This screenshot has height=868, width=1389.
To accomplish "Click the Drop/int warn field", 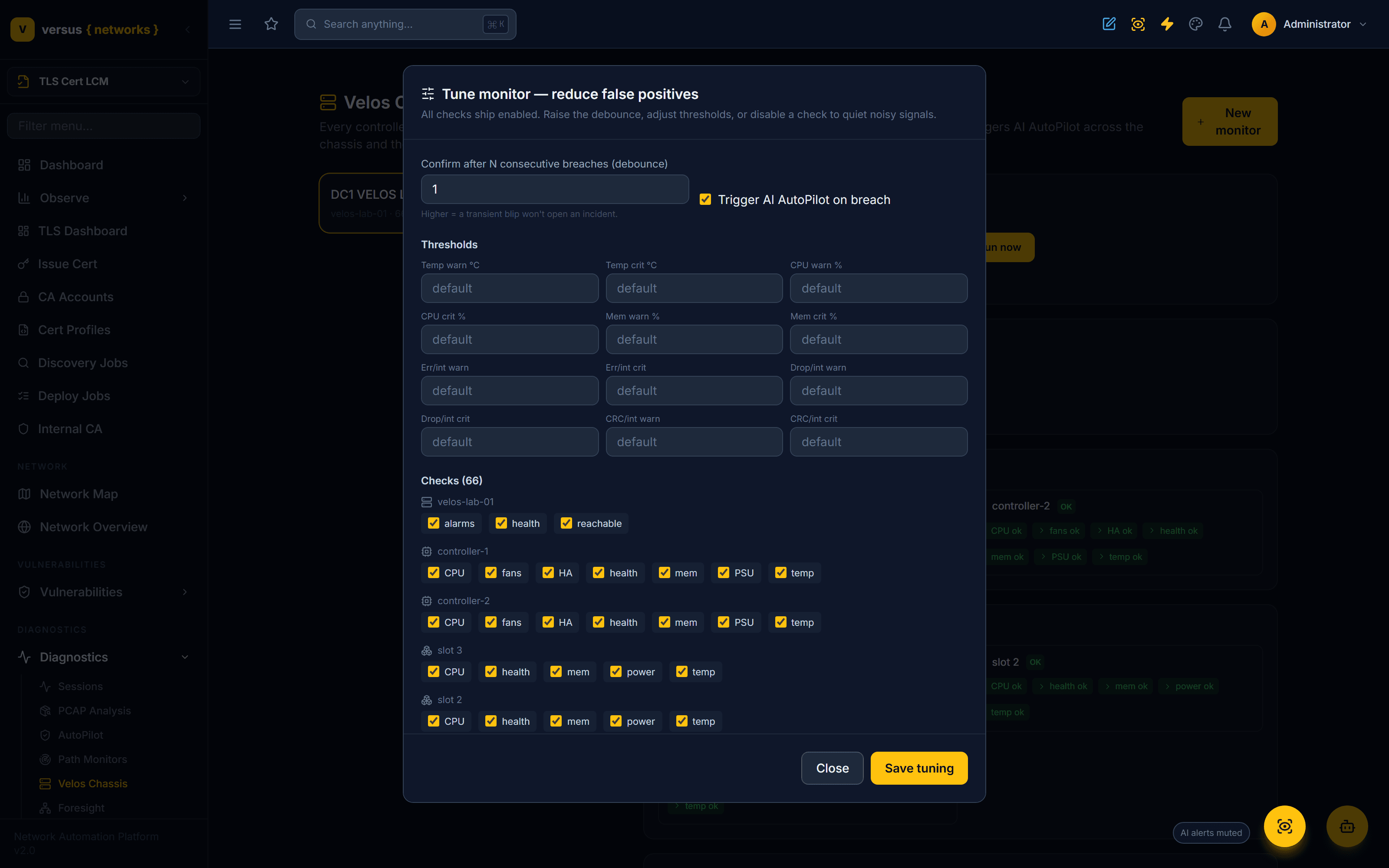I will (x=879, y=390).
